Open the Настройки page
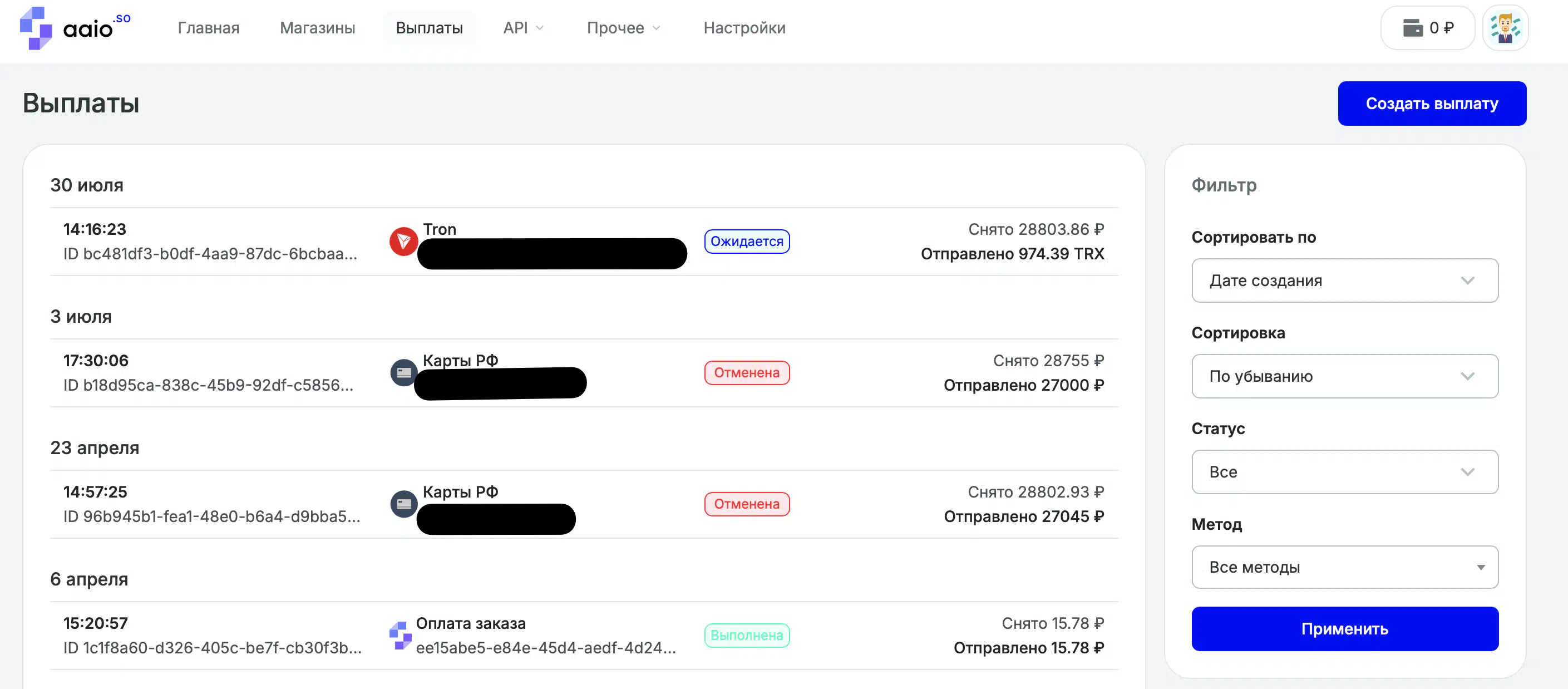1568x689 pixels. tap(744, 28)
